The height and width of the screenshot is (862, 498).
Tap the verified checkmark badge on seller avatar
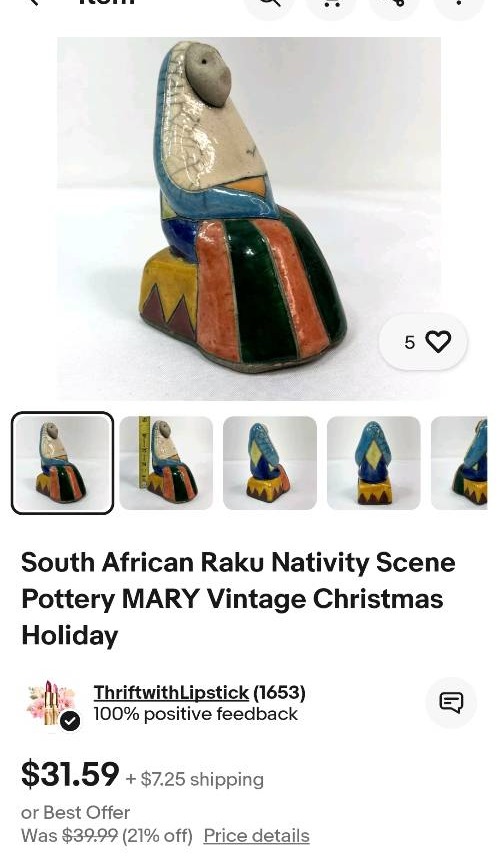(x=70, y=721)
